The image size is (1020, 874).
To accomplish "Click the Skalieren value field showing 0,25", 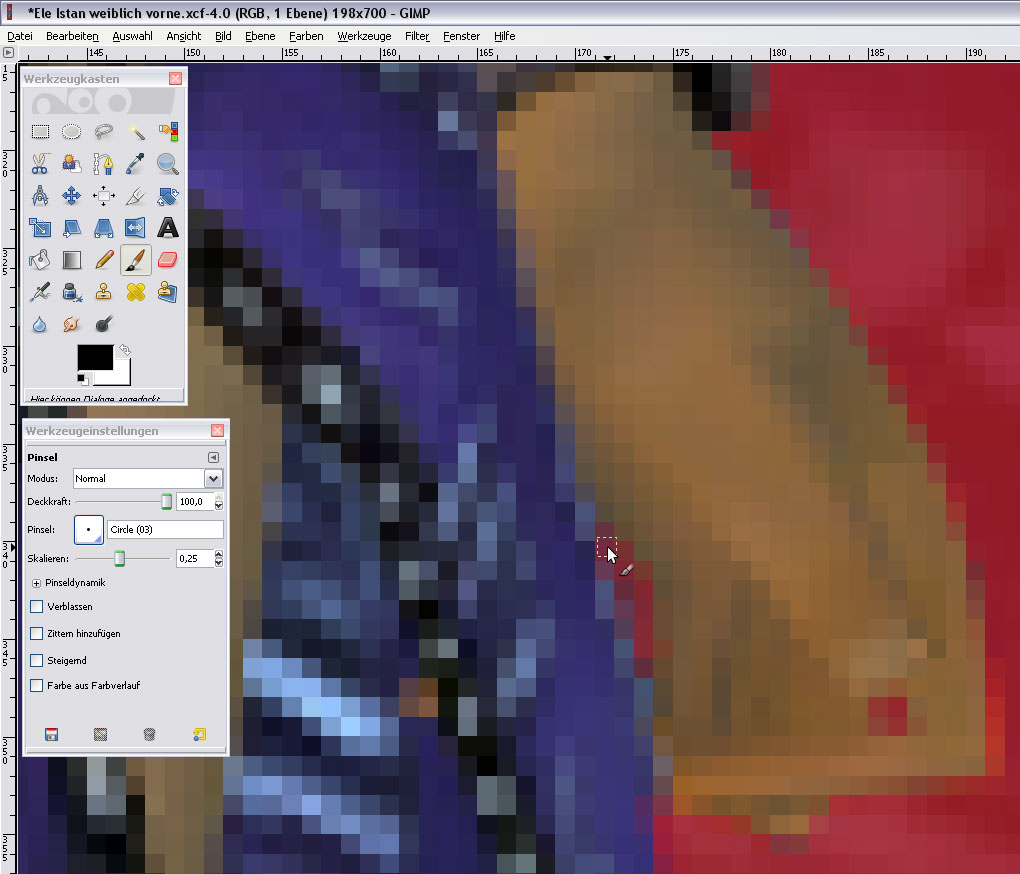I will (194, 558).
